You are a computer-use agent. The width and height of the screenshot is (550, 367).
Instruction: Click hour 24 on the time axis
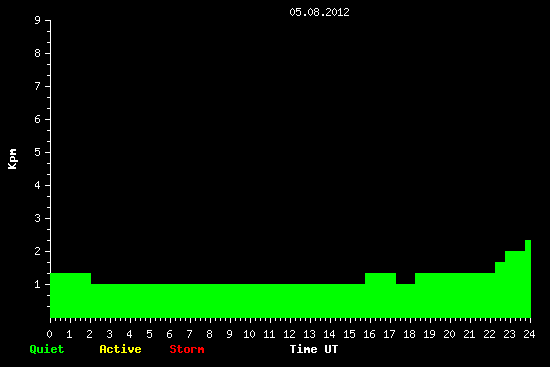pyautogui.click(x=529, y=334)
